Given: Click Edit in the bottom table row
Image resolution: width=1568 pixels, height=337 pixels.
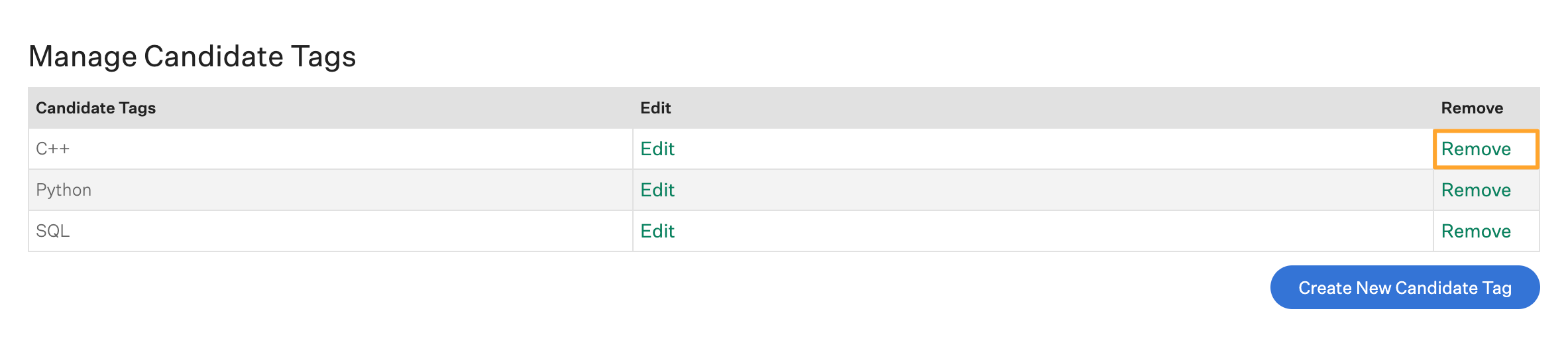Looking at the screenshot, I should 657,232.
